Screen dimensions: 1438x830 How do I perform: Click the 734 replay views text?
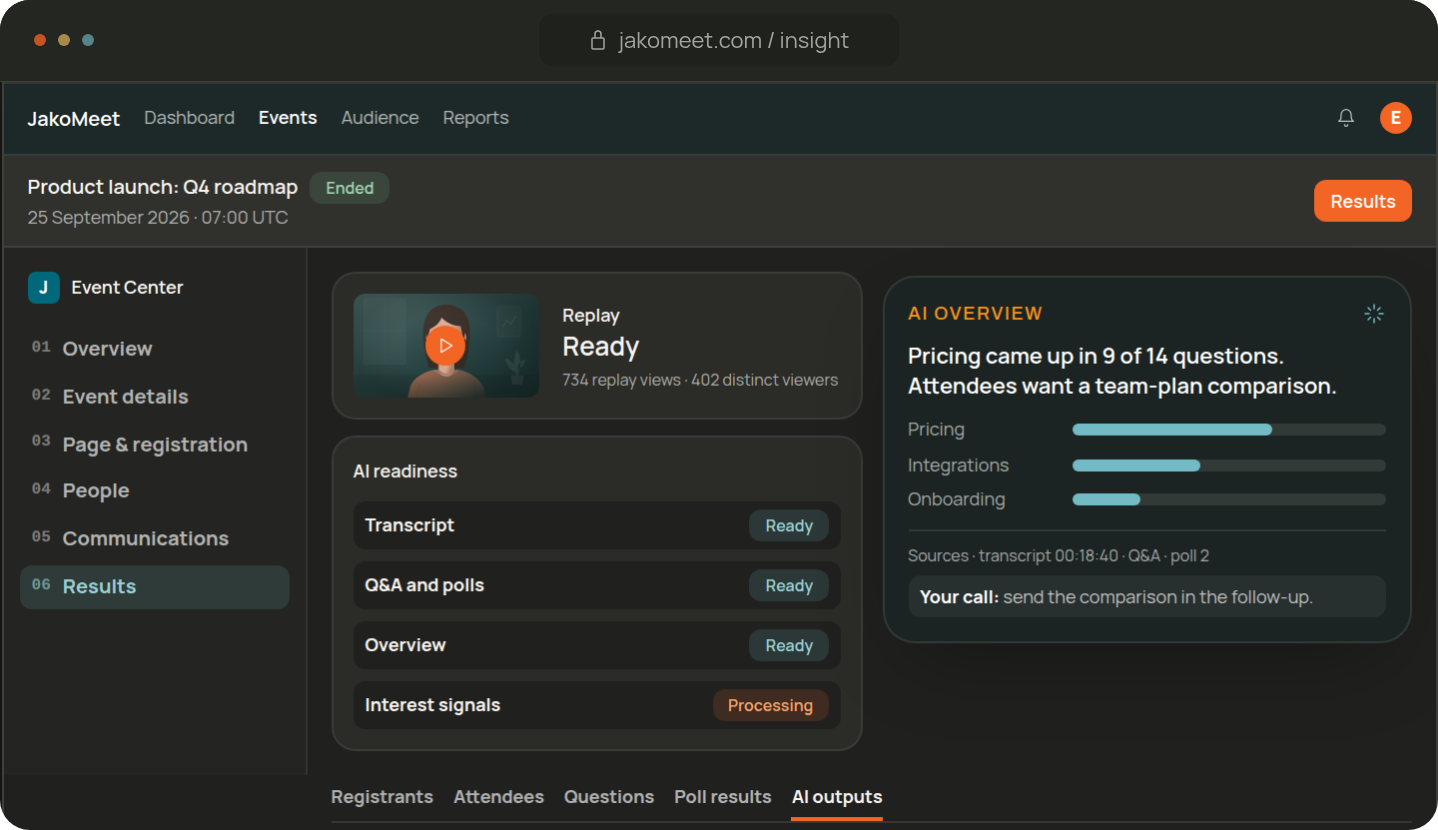point(621,380)
